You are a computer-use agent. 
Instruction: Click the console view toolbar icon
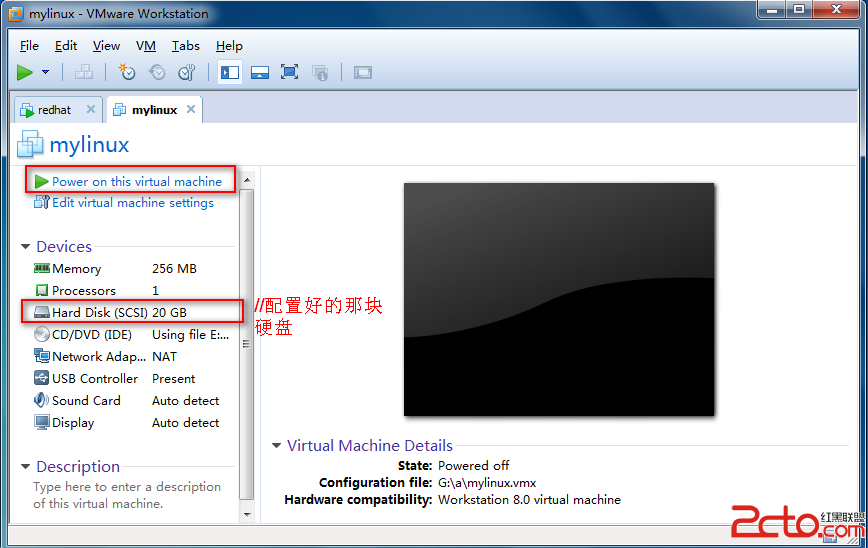point(363,73)
